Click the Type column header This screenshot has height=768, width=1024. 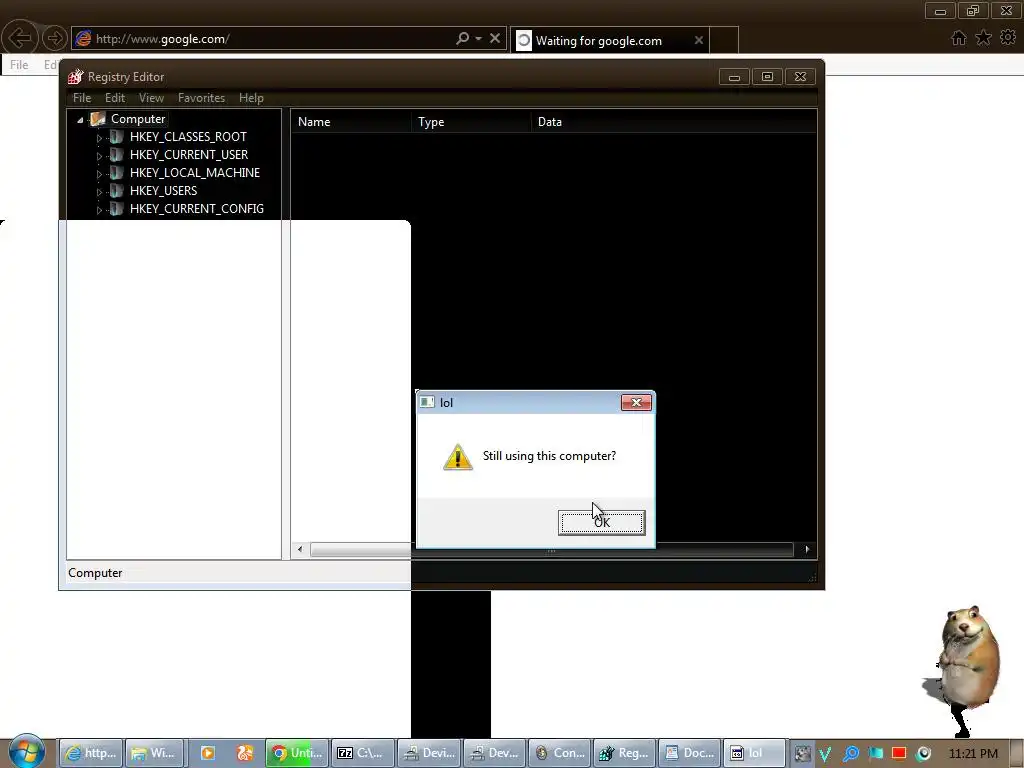click(x=472, y=122)
